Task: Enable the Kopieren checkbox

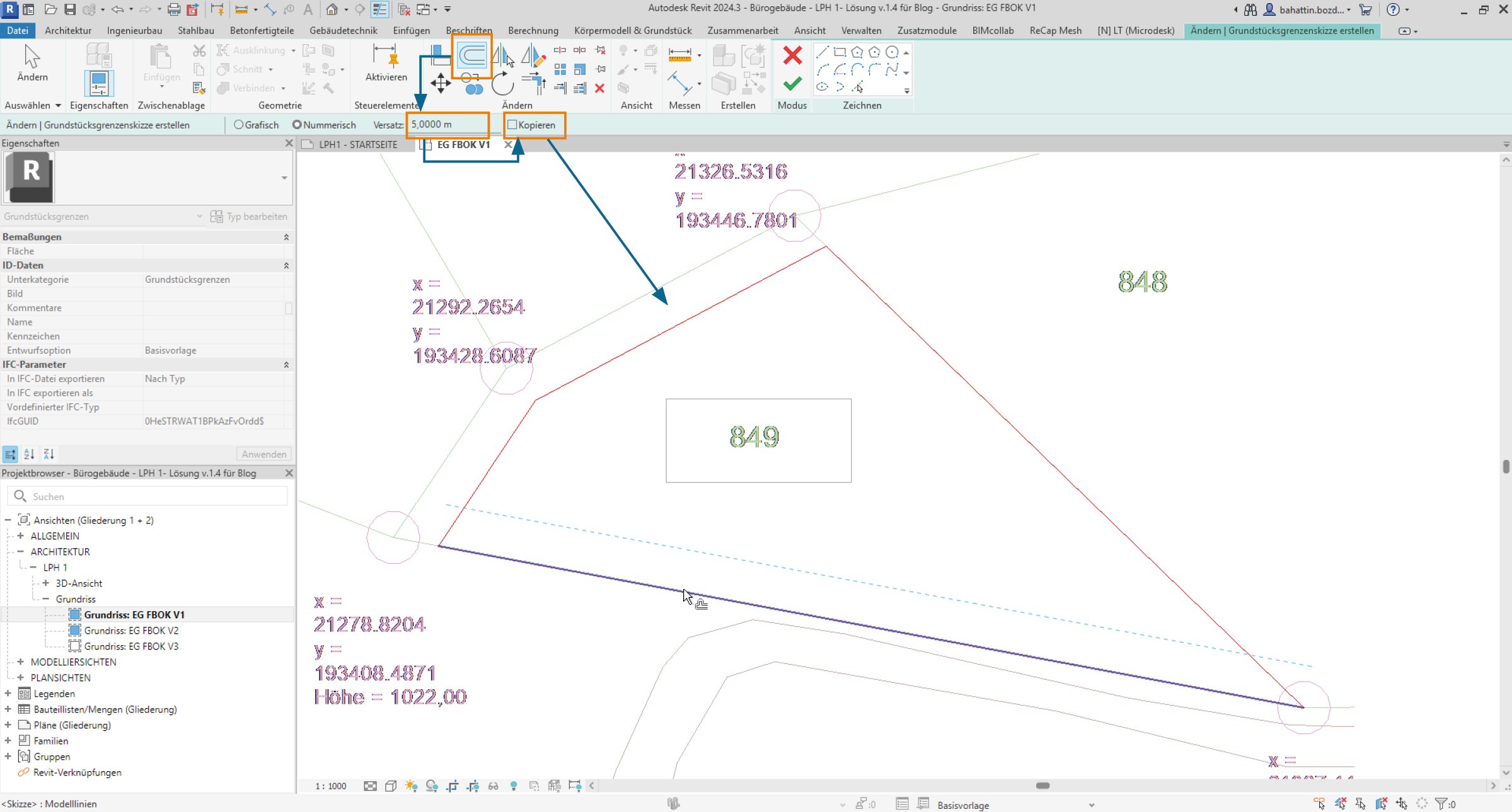Action: point(512,125)
